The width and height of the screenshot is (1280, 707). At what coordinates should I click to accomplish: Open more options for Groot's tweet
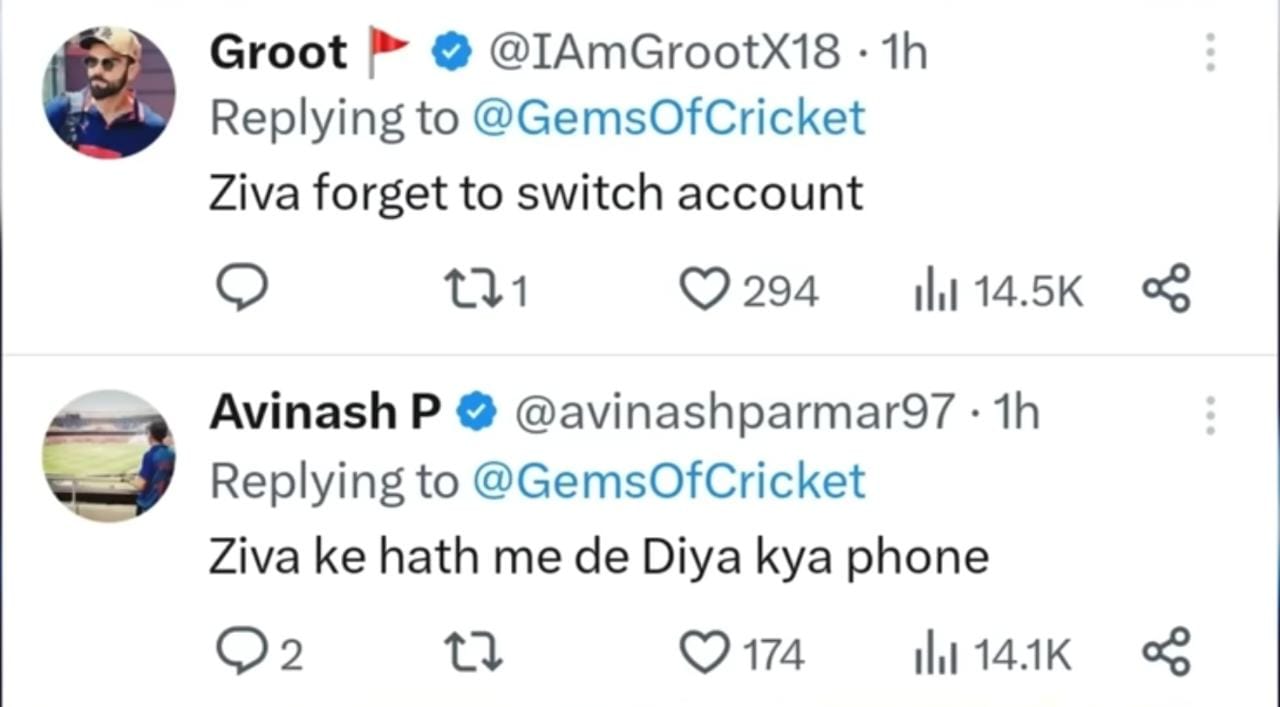click(1210, 52)
